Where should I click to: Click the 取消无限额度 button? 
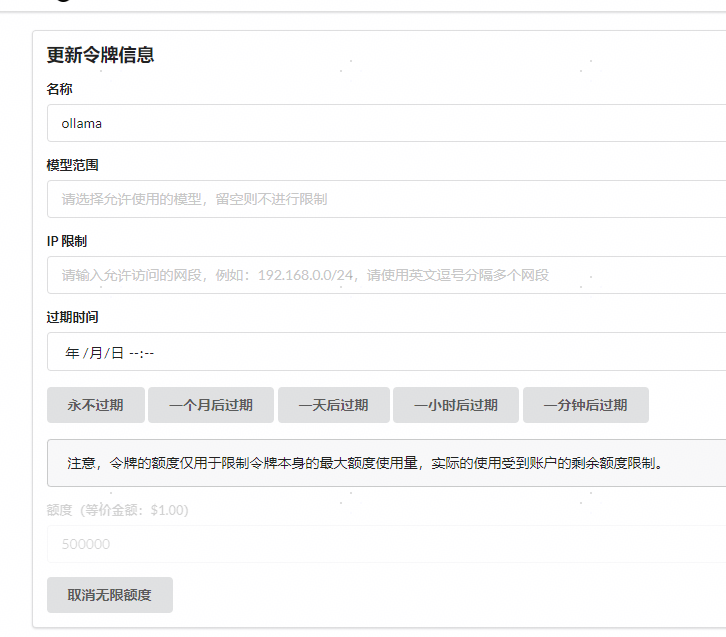coord(109,595)
